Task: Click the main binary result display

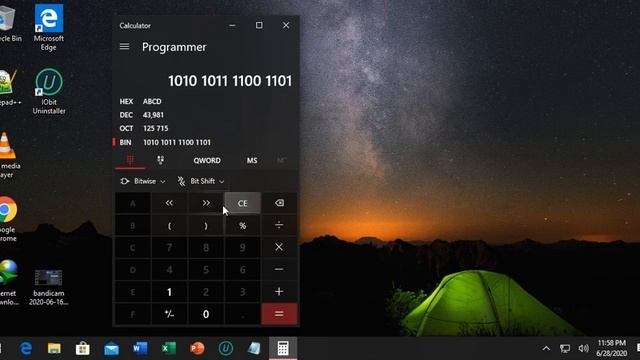Action: [x=230, y=81]
